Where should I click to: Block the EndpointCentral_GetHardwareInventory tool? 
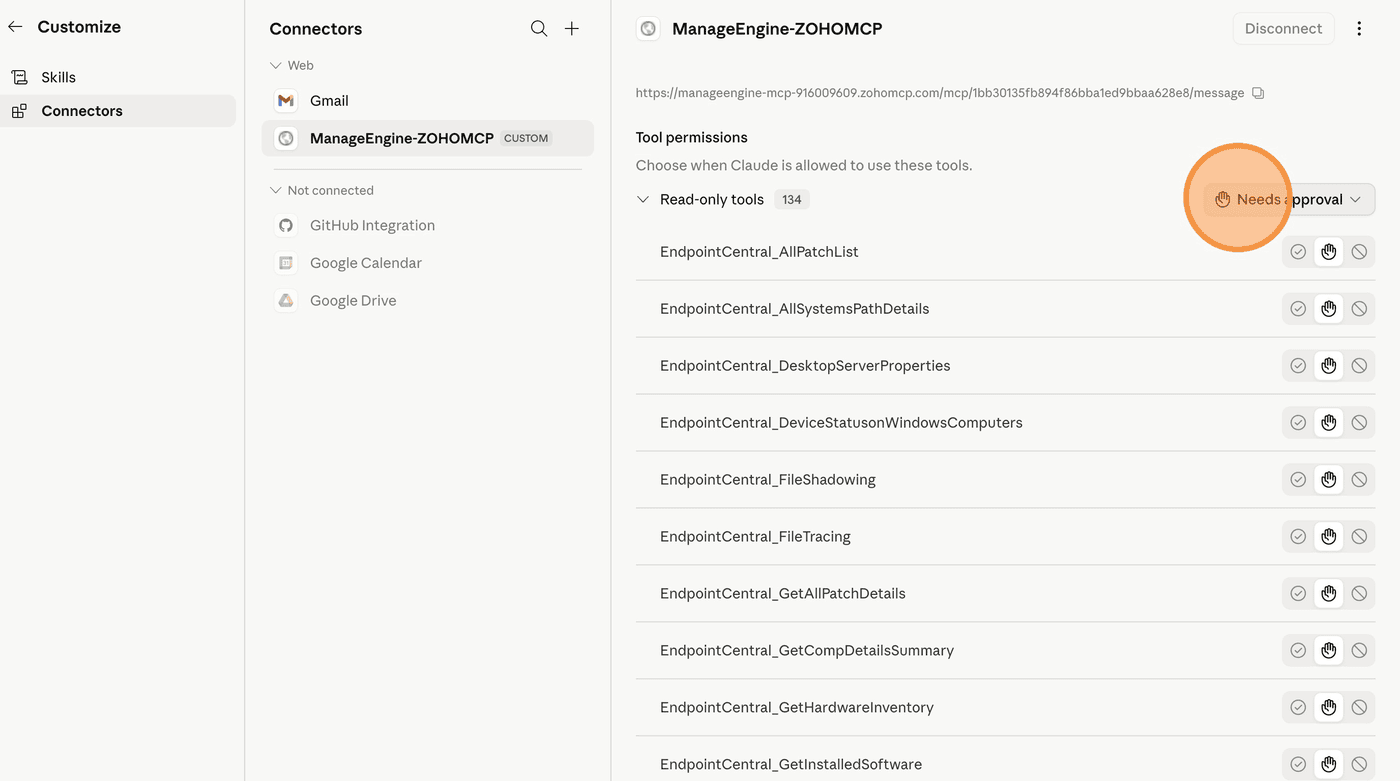pos(1359,708)
